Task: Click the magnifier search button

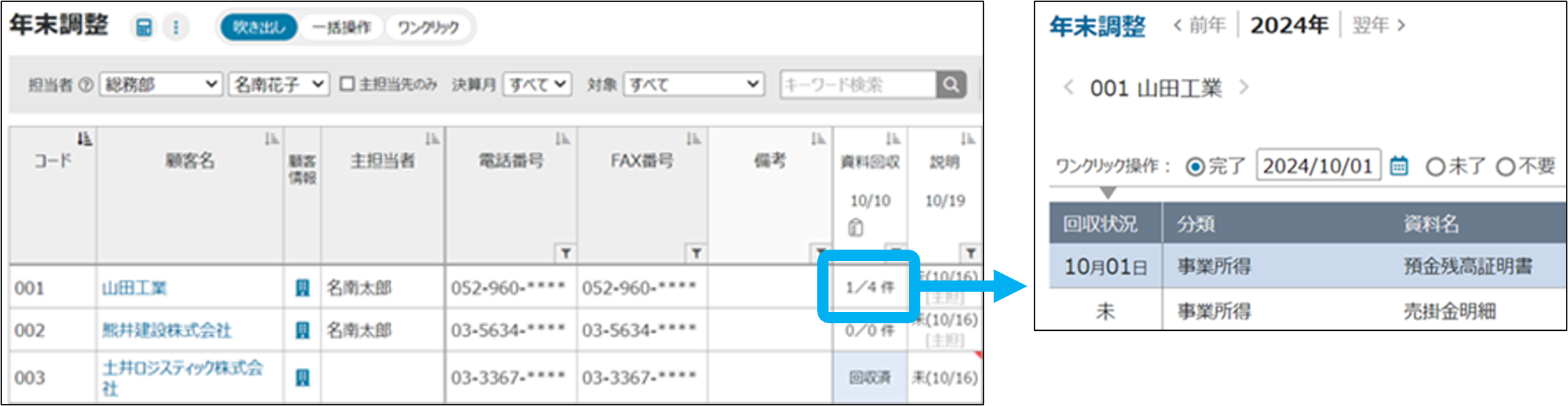Action: [x=951, y=85]
